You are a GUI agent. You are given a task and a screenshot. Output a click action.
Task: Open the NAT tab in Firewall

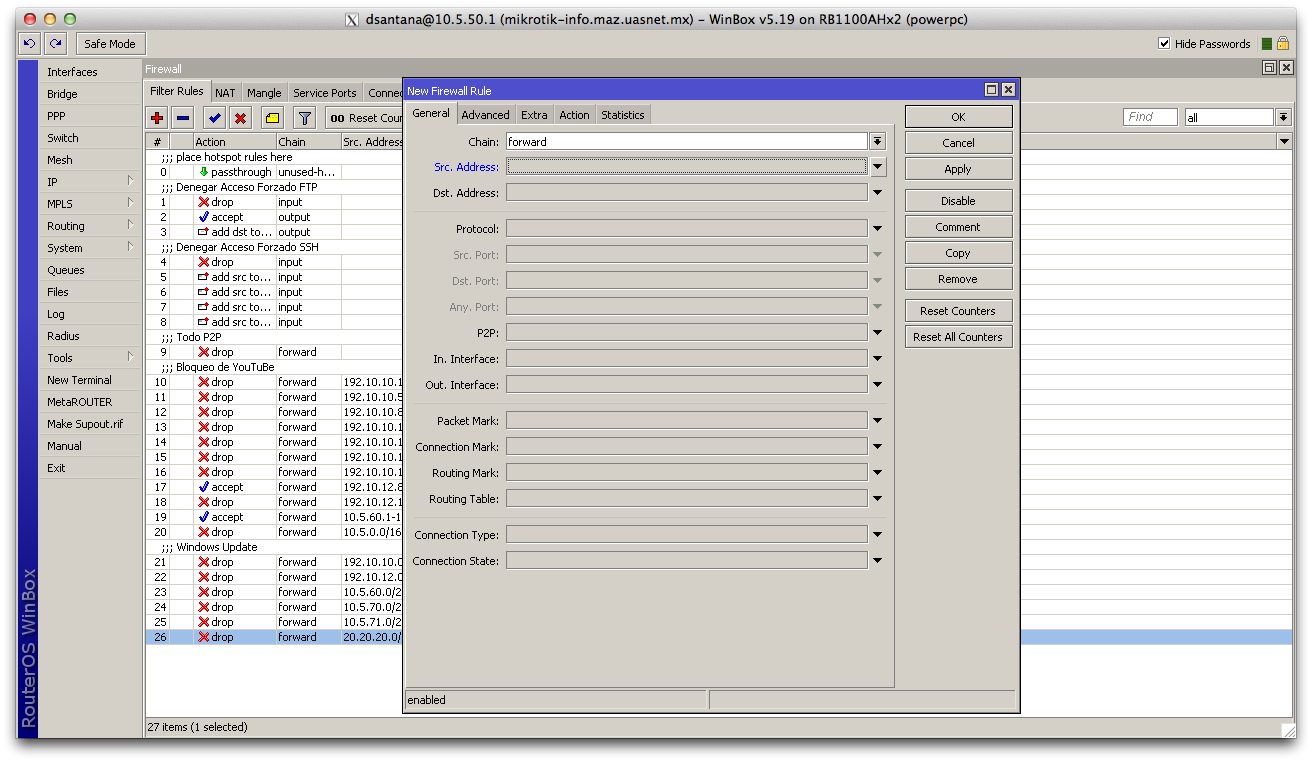click(225, 93)
